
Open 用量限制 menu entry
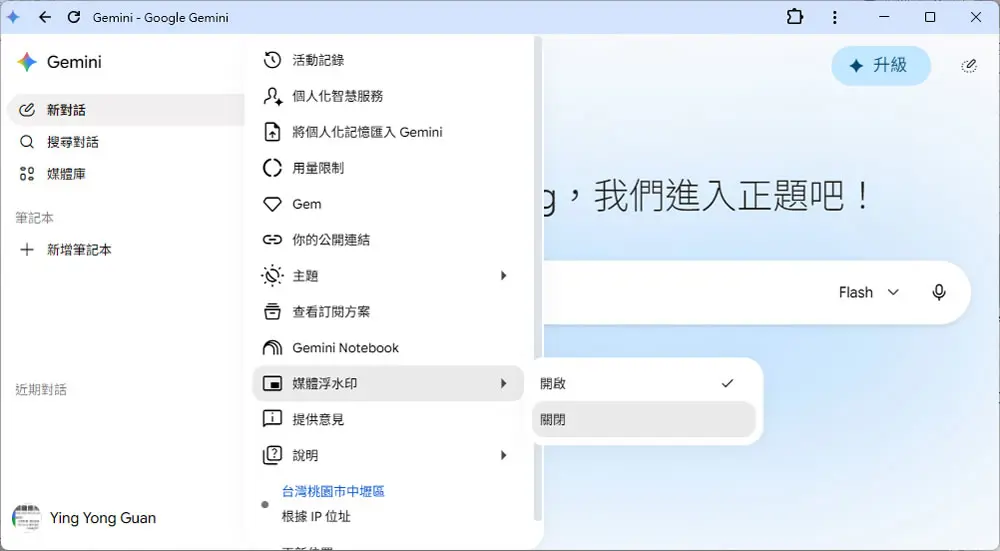388,168
